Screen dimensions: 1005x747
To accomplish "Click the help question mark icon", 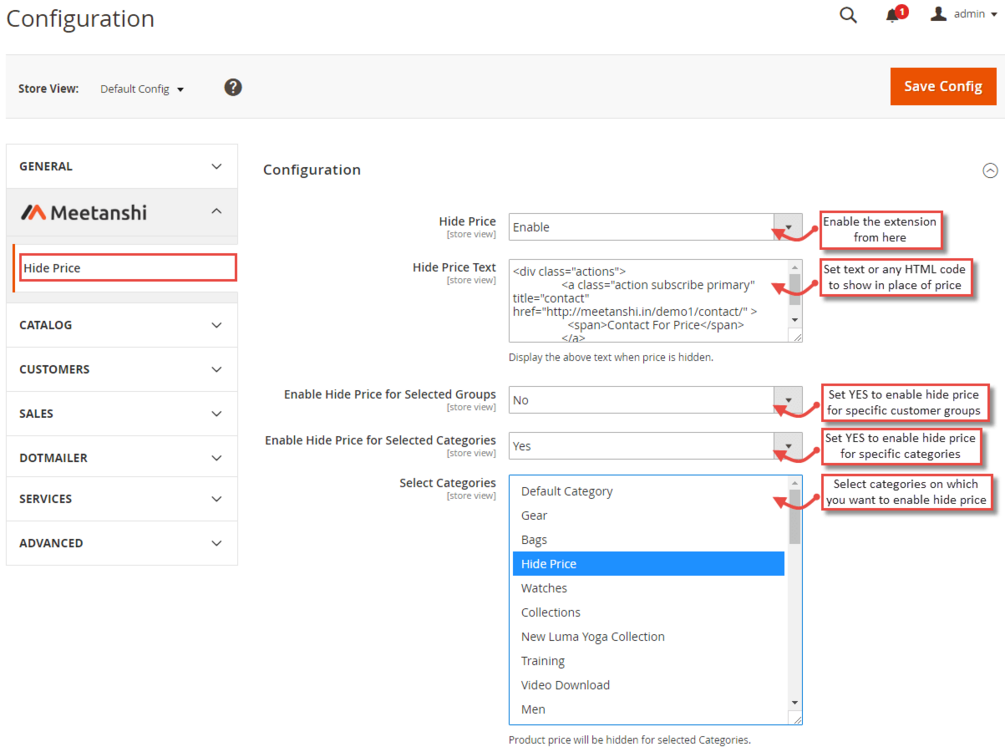I will point(233,87).
